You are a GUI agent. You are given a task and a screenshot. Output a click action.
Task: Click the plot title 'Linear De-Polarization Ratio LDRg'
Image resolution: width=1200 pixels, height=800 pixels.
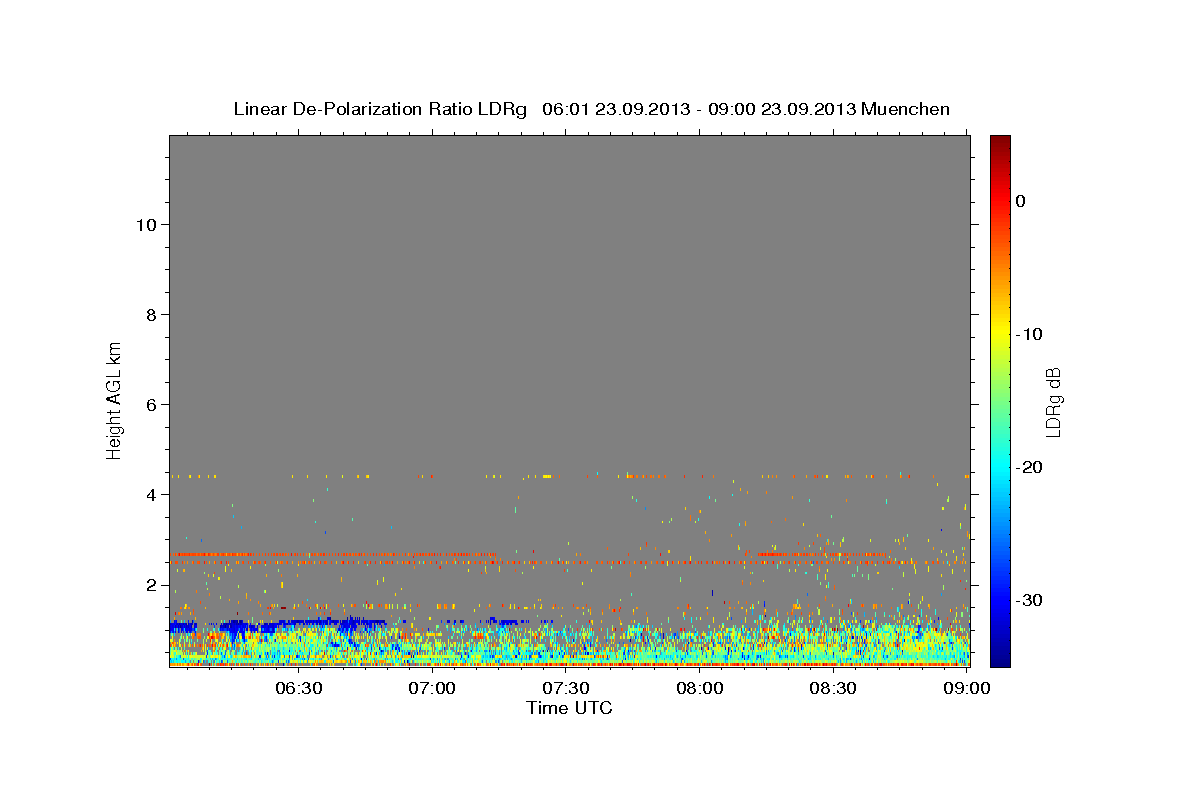pos(380,109)
